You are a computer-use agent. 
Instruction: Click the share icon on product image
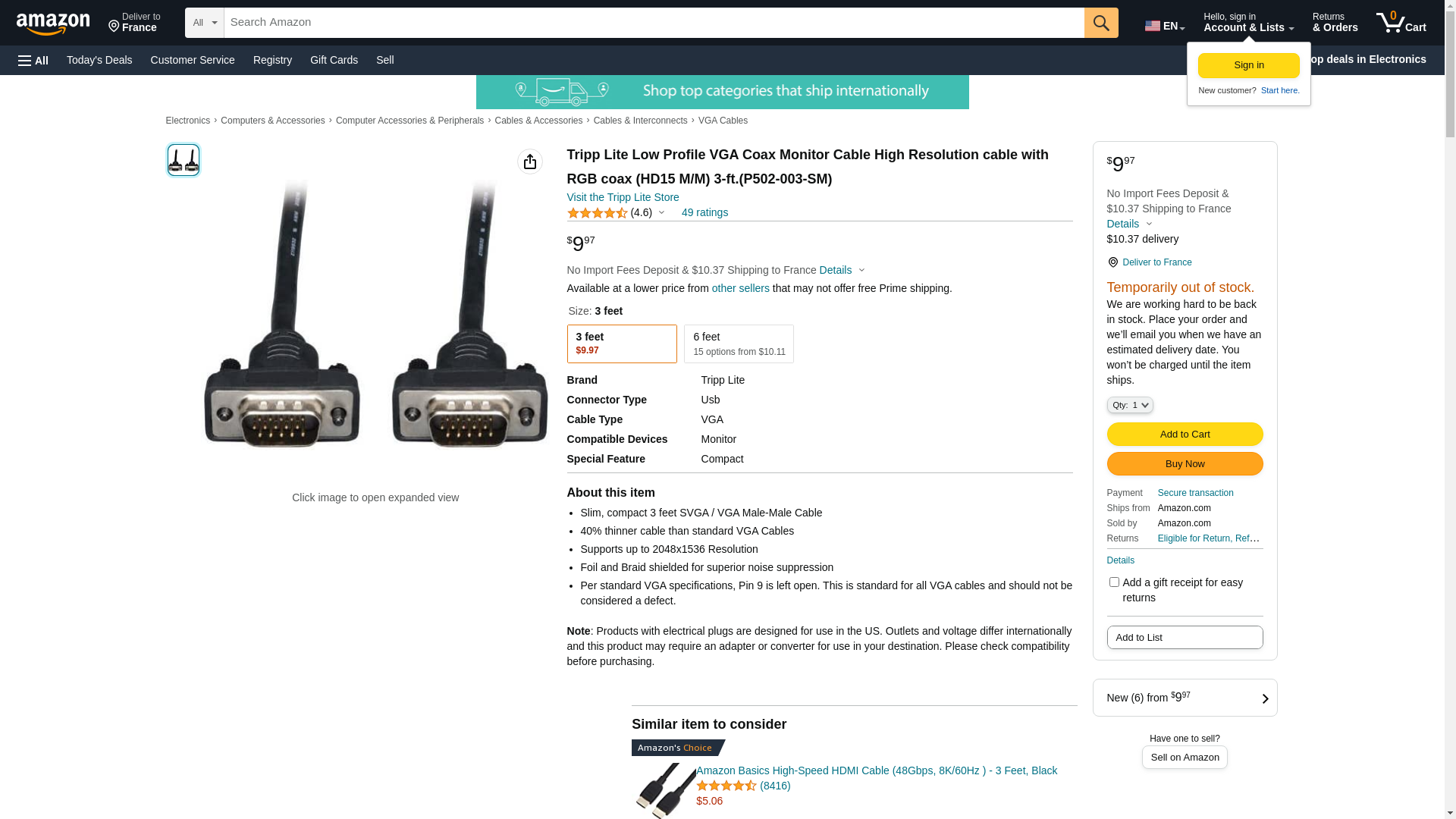tap(530, 162)
